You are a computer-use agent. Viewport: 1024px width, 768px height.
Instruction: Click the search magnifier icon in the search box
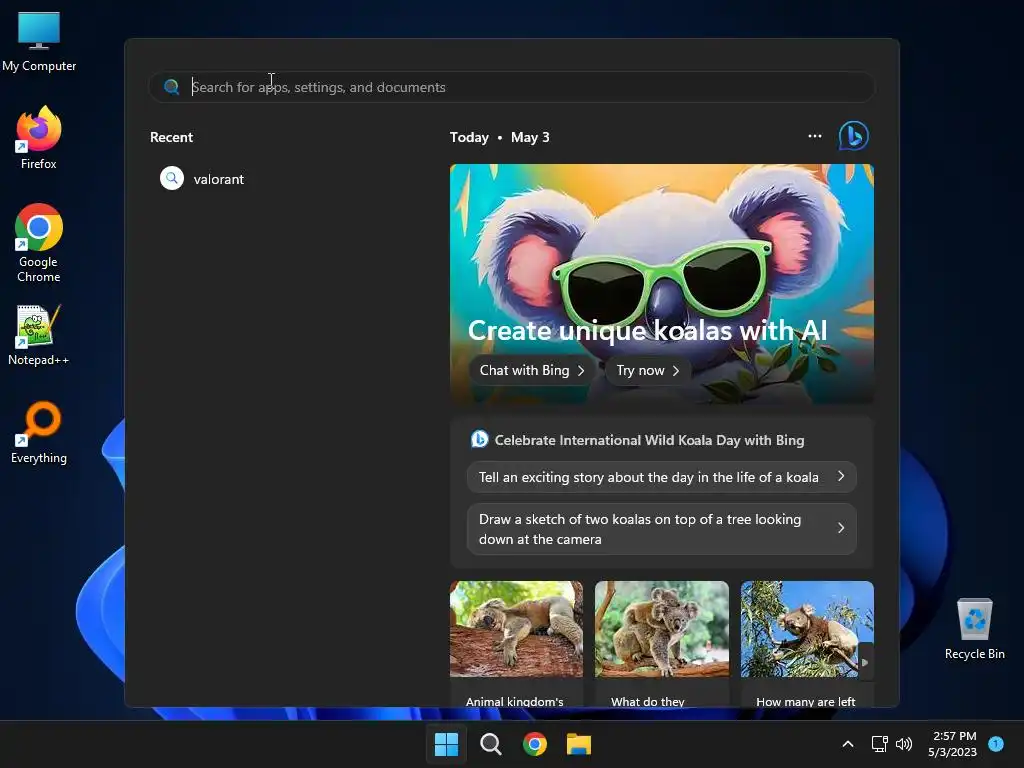coord(172,87)
